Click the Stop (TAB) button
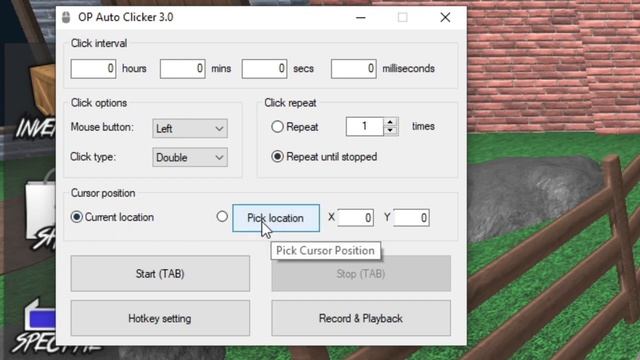640x360 pixels. (361, 273)
